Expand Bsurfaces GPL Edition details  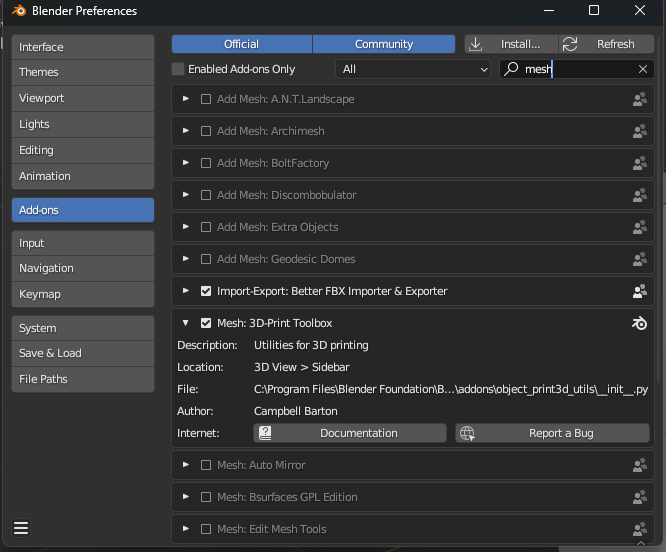pos(186,496)
